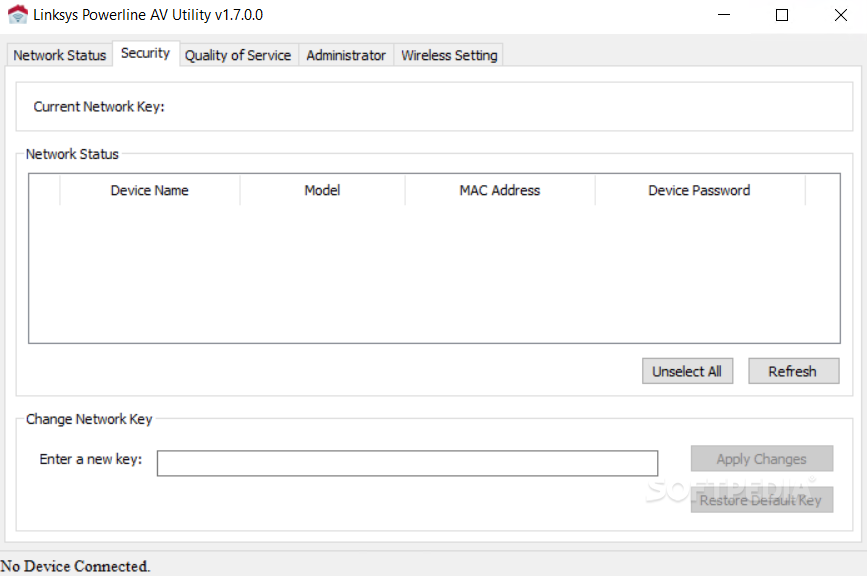Click the Model column header
867x576 pixels.
coord(322,191)
